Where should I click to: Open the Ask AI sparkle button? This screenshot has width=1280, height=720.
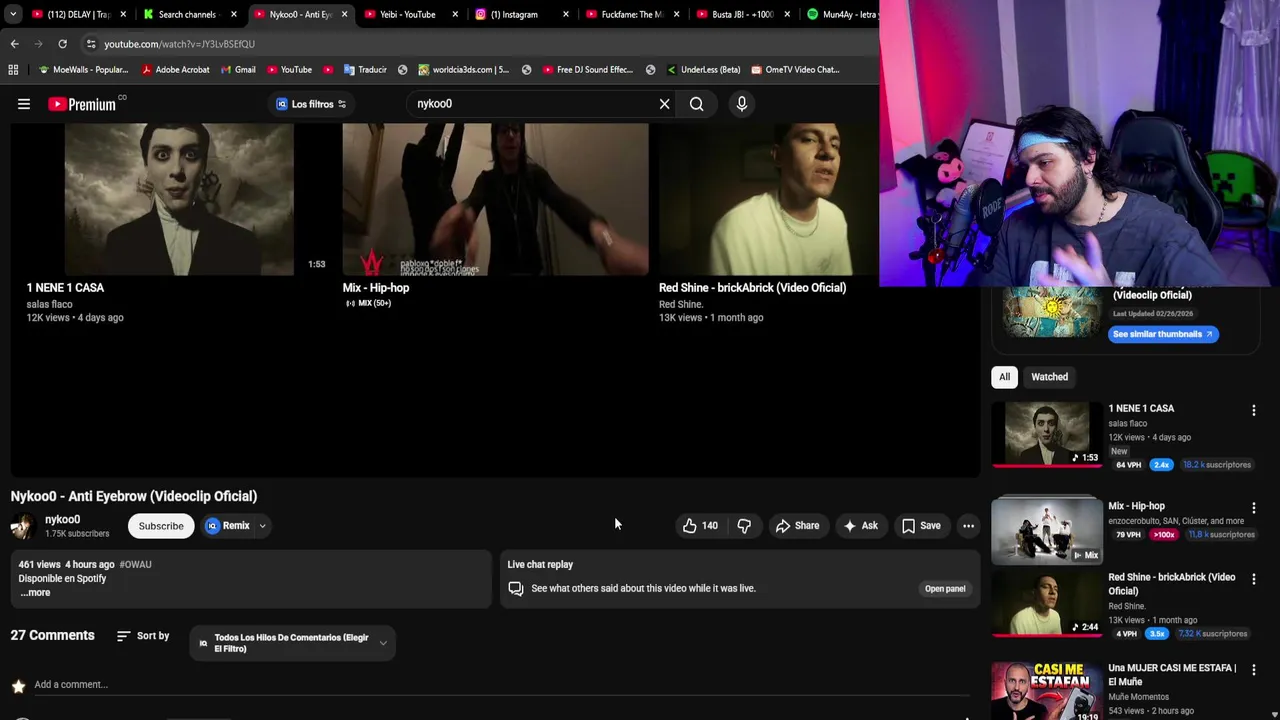tap(860, 525)
